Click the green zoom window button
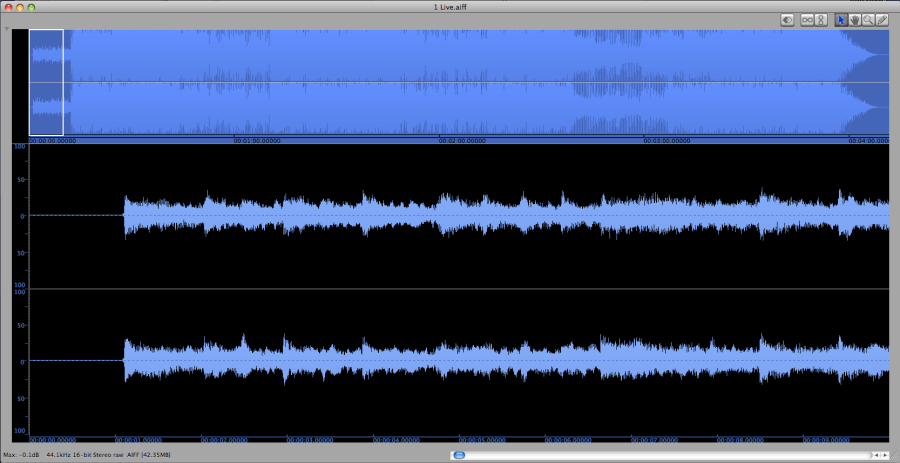 pyautogui.click(x=32, y=6)
